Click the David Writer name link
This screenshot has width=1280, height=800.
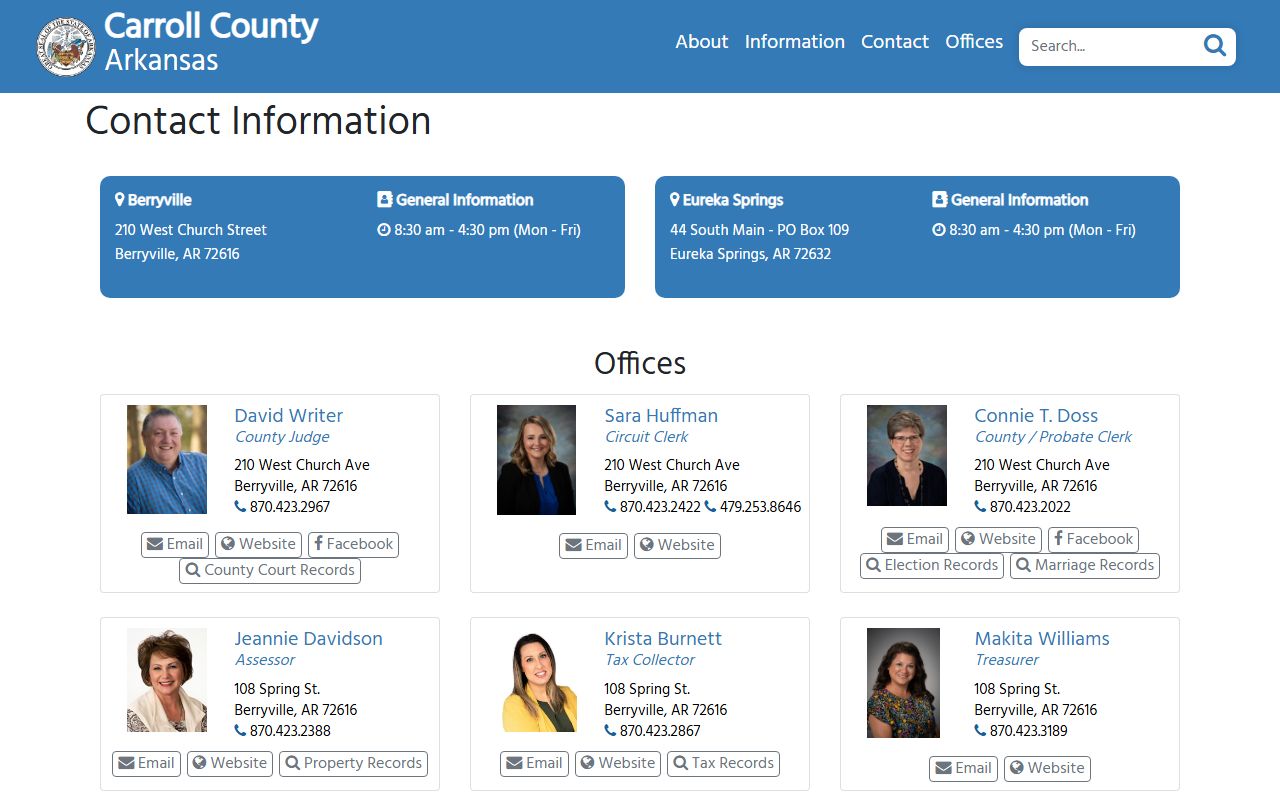click(x=289, y=416)
